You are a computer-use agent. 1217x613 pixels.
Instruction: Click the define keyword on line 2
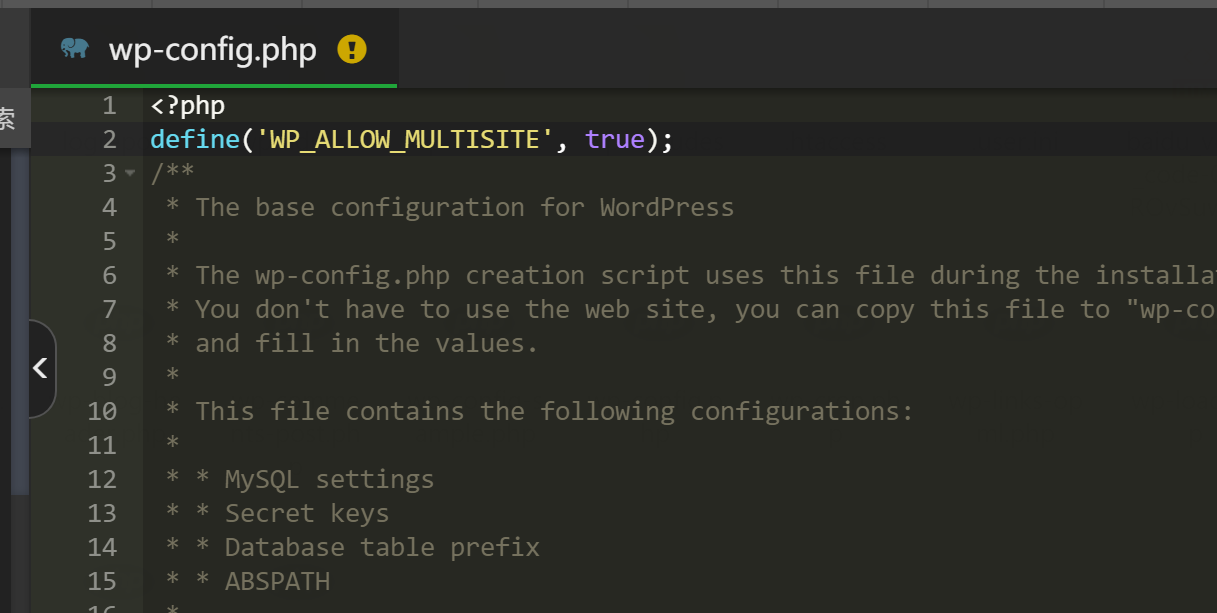point(195,139)
